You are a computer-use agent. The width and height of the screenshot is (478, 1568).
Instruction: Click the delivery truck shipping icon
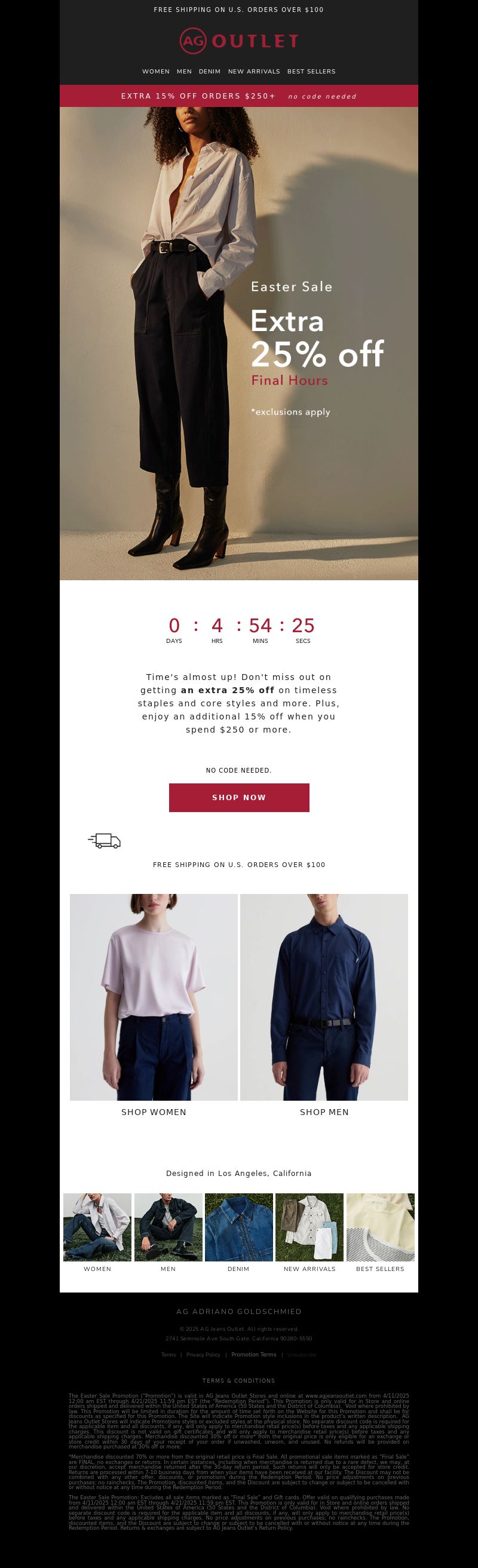tap(105, 841)
